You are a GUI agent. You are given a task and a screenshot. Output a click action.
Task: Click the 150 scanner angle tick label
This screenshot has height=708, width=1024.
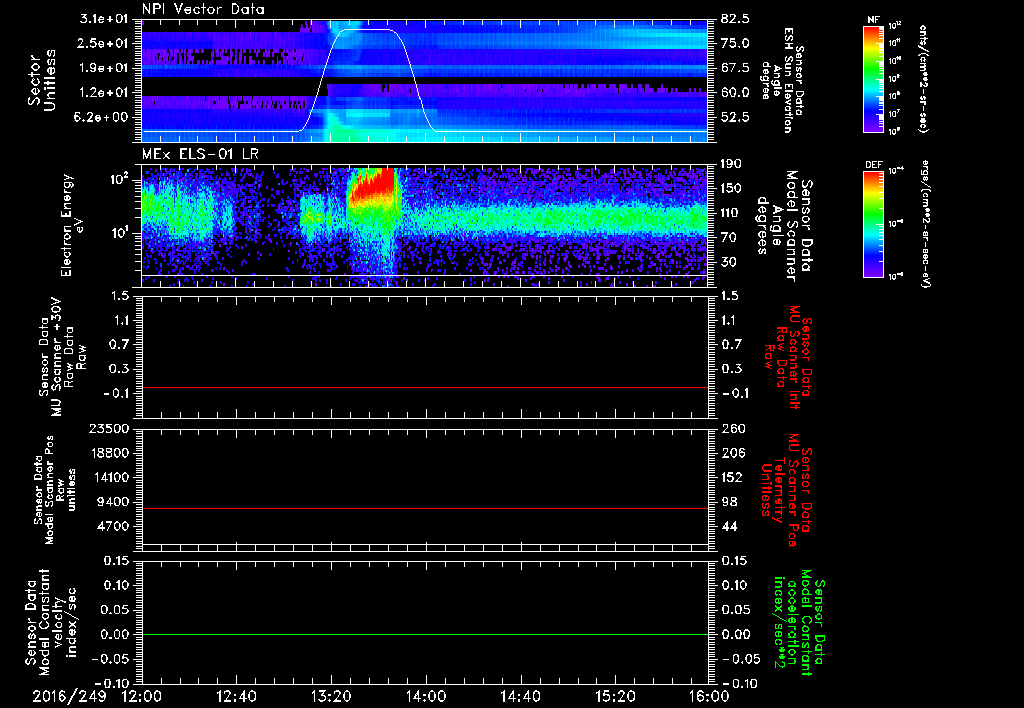[731, 188]
